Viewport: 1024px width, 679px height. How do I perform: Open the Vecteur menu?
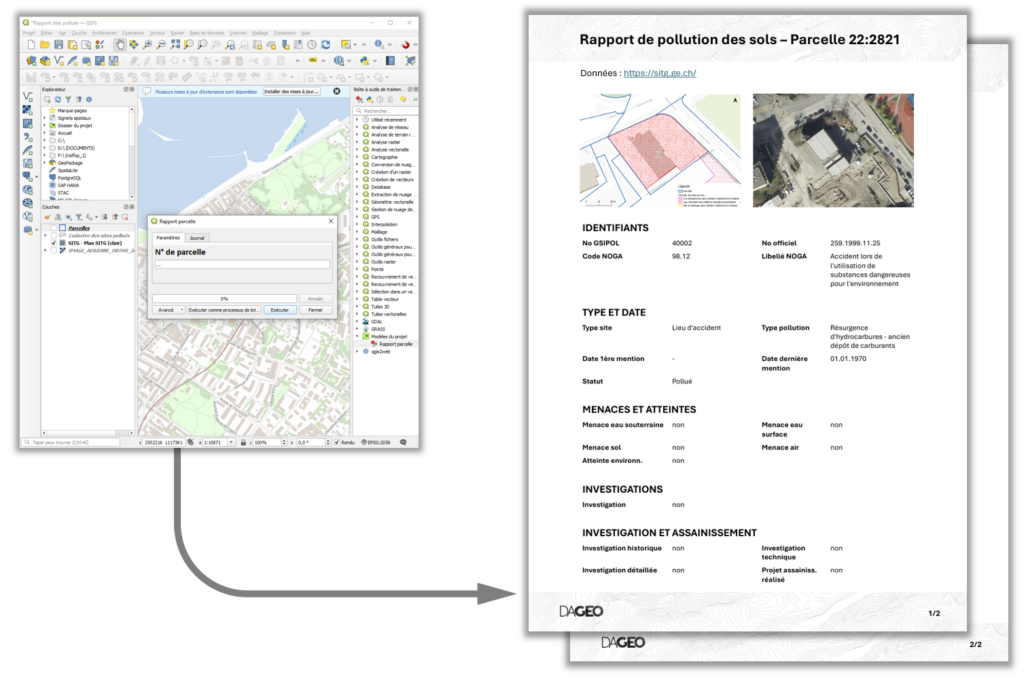pyautogui.click(x=154, y=32)
